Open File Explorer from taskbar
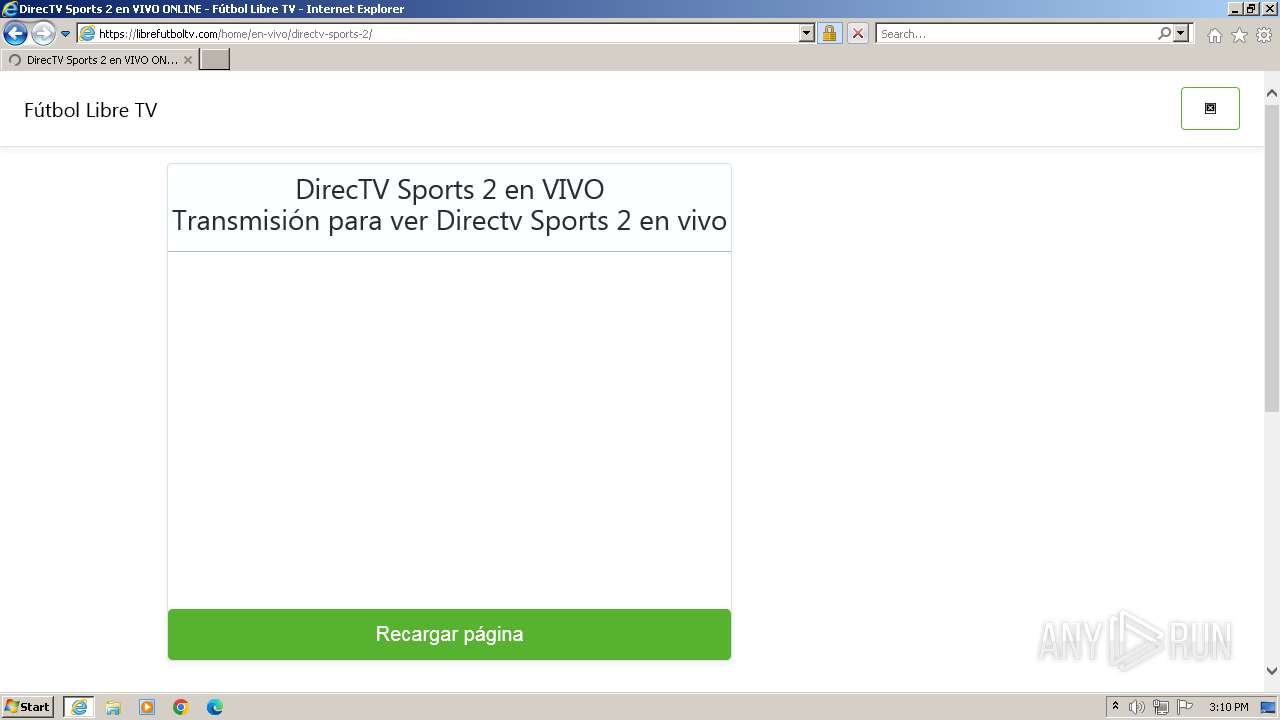Image resolution: width=1280 pixels, height=720 pixels. (x=113, y=707)
